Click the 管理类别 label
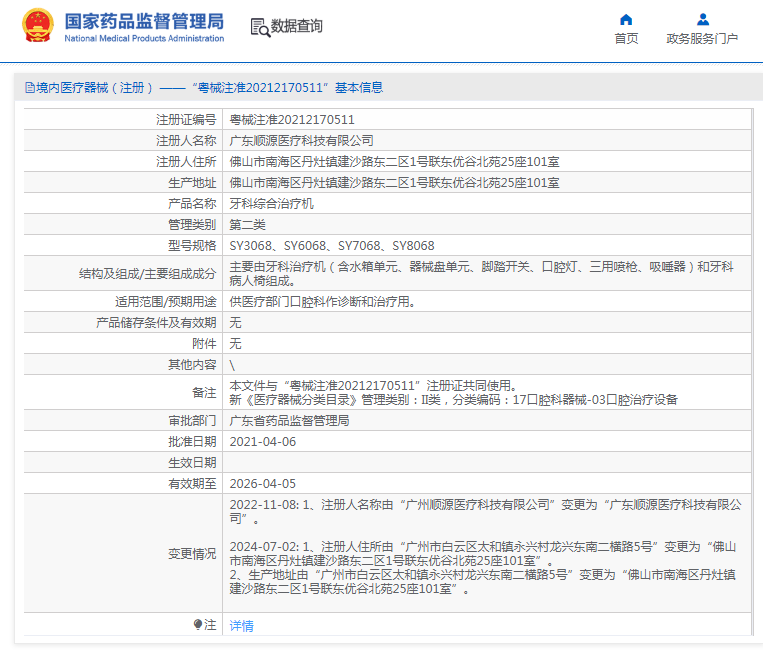763x651 pixels. (x=192, y=225)
